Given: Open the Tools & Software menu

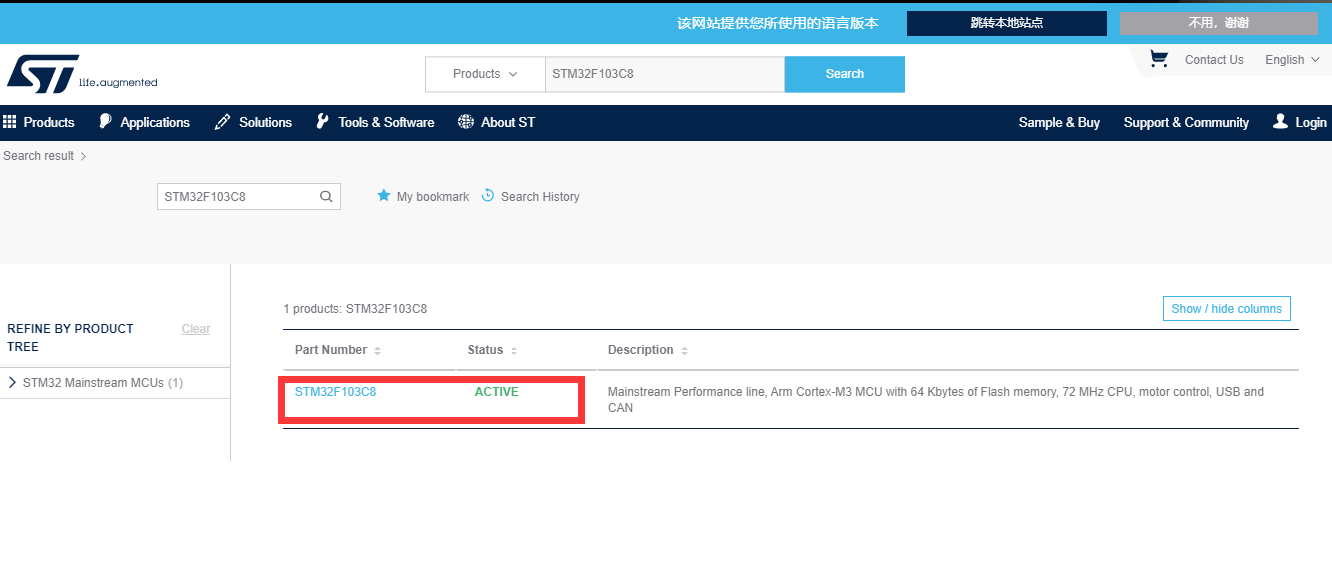Looking at the screenshot, I should click(386, 122).
